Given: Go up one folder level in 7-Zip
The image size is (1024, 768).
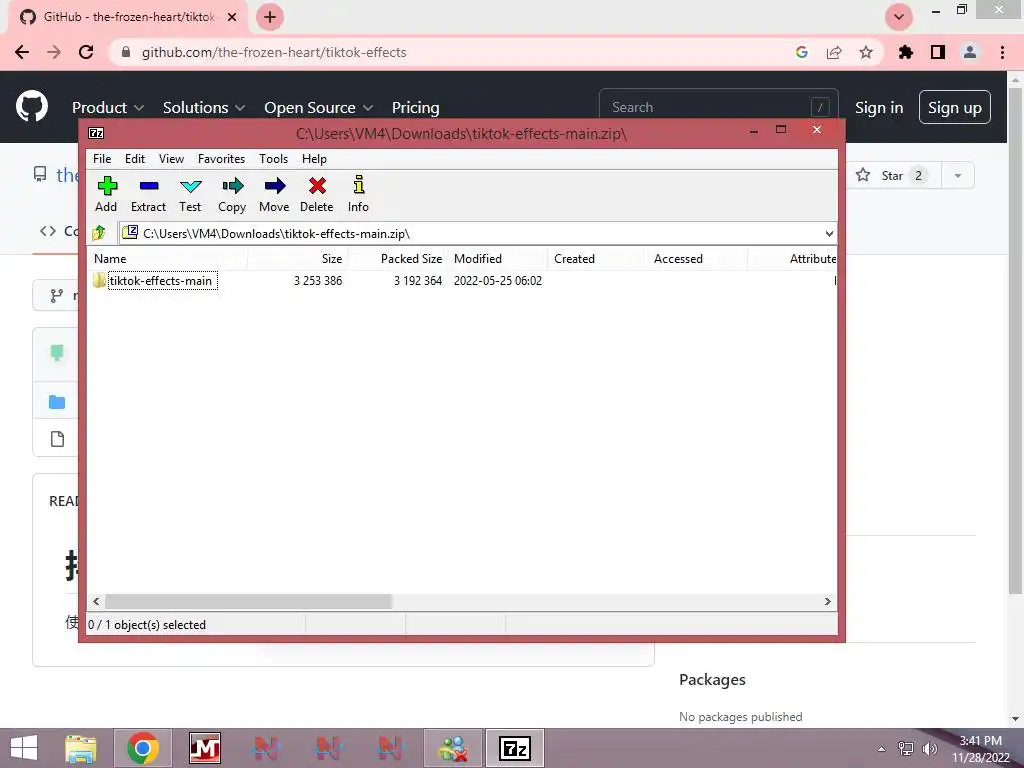Looking at the screenshot, I should tap(99, 232).
